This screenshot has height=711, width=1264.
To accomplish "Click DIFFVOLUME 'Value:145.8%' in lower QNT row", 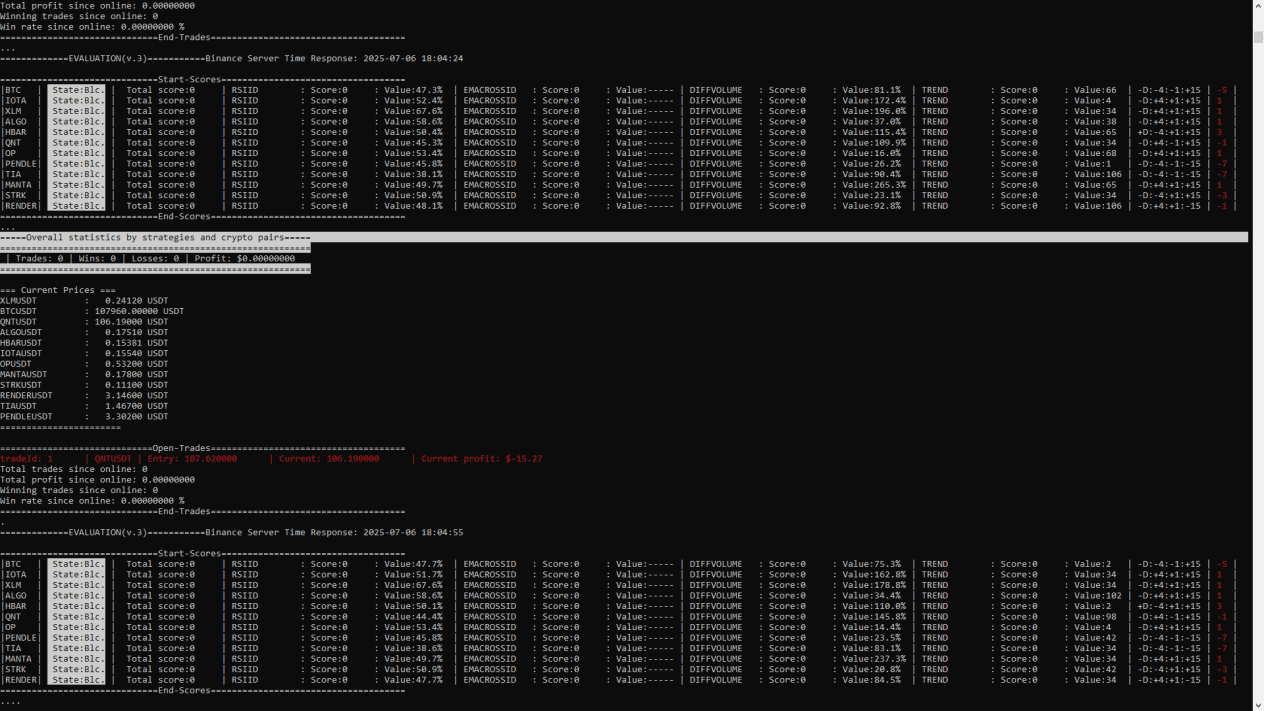I will (874, 616).
